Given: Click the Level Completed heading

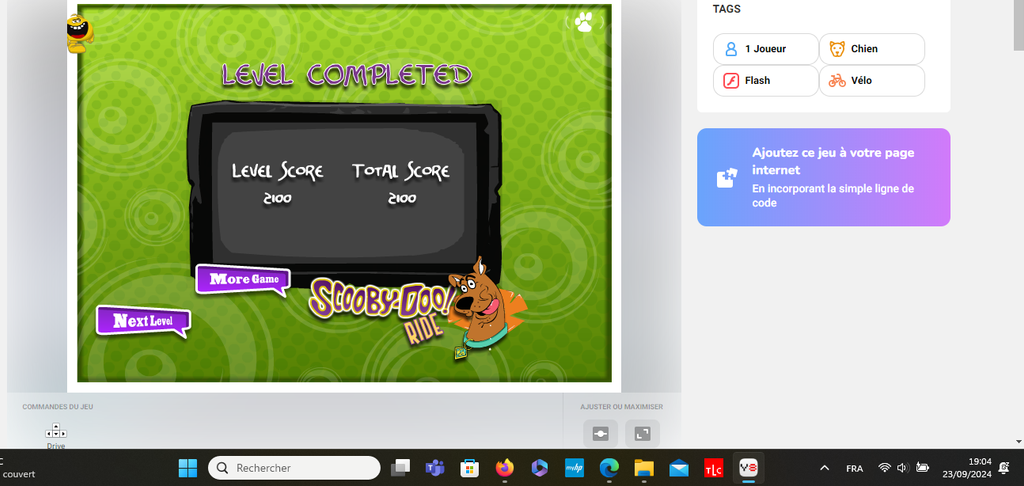Looking at the screenshot, I should coord(346,75).
